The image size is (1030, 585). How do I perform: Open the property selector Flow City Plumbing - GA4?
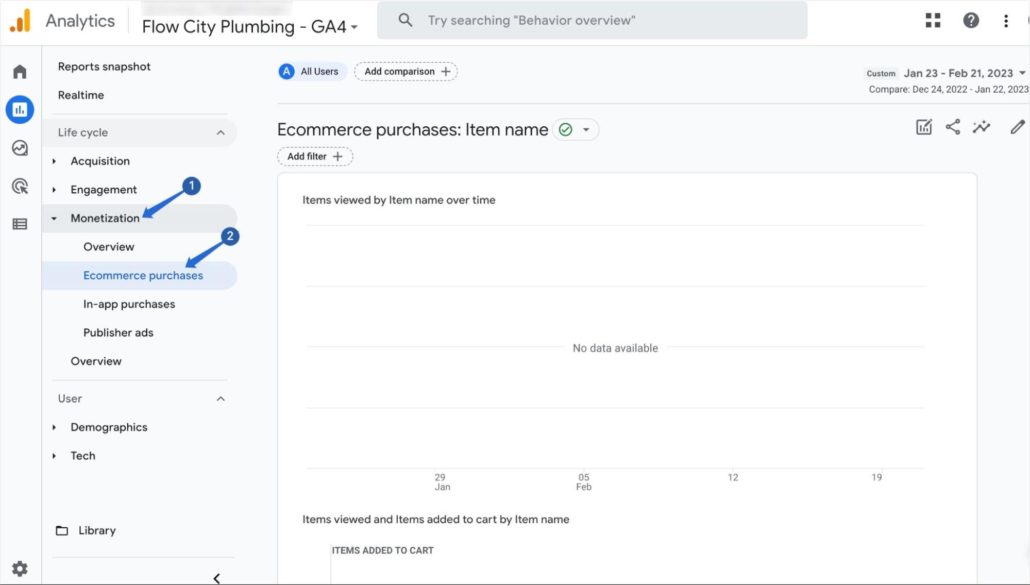pyautogui.click(x=250, y=27)
